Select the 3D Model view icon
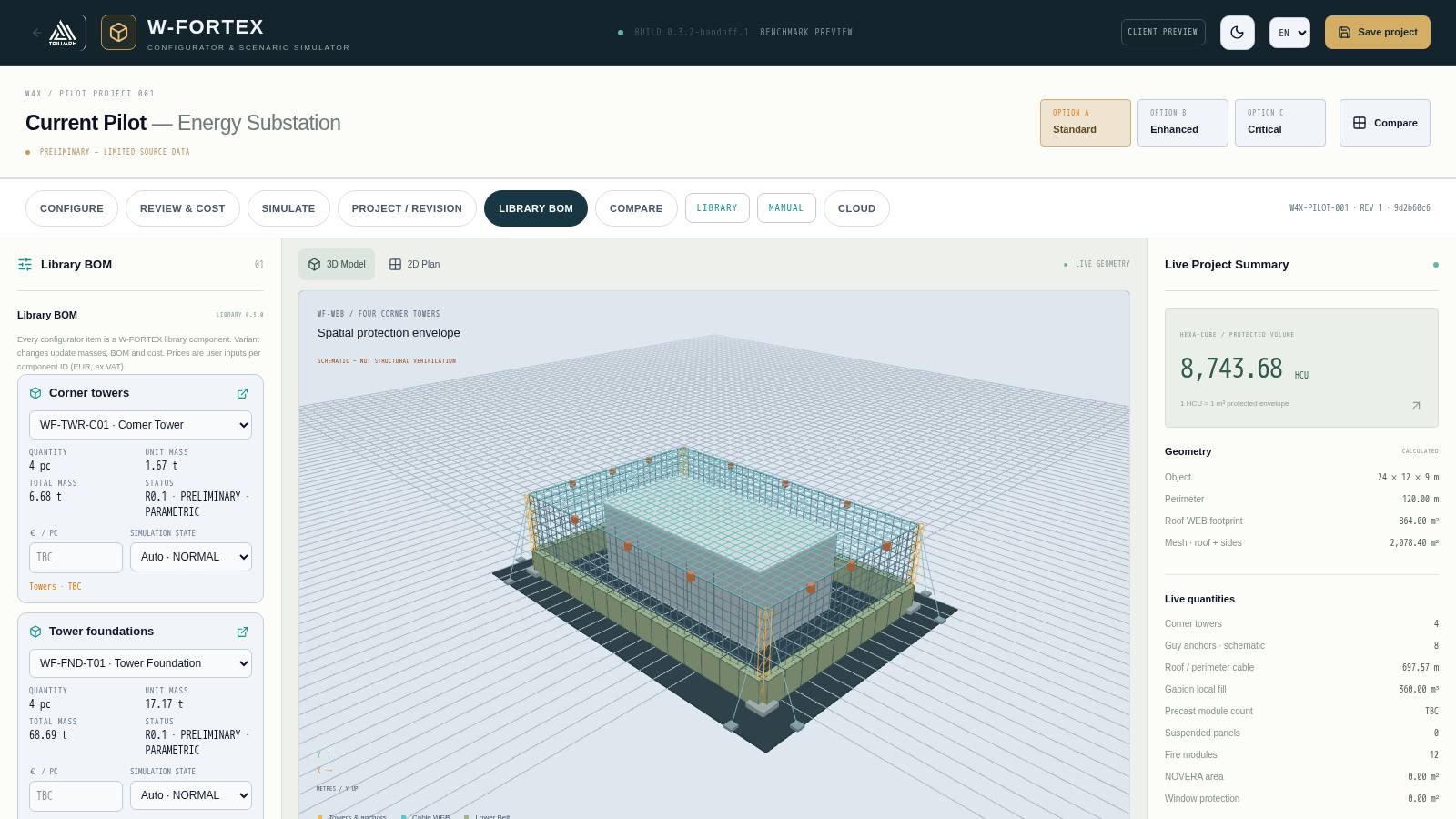 pos(315,265)
